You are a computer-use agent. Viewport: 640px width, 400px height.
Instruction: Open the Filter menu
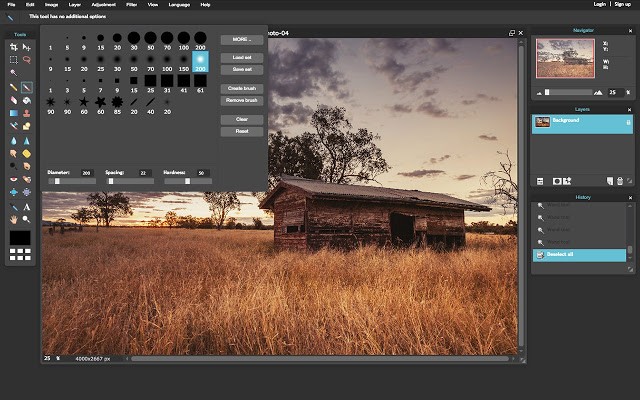click(132, 5)
